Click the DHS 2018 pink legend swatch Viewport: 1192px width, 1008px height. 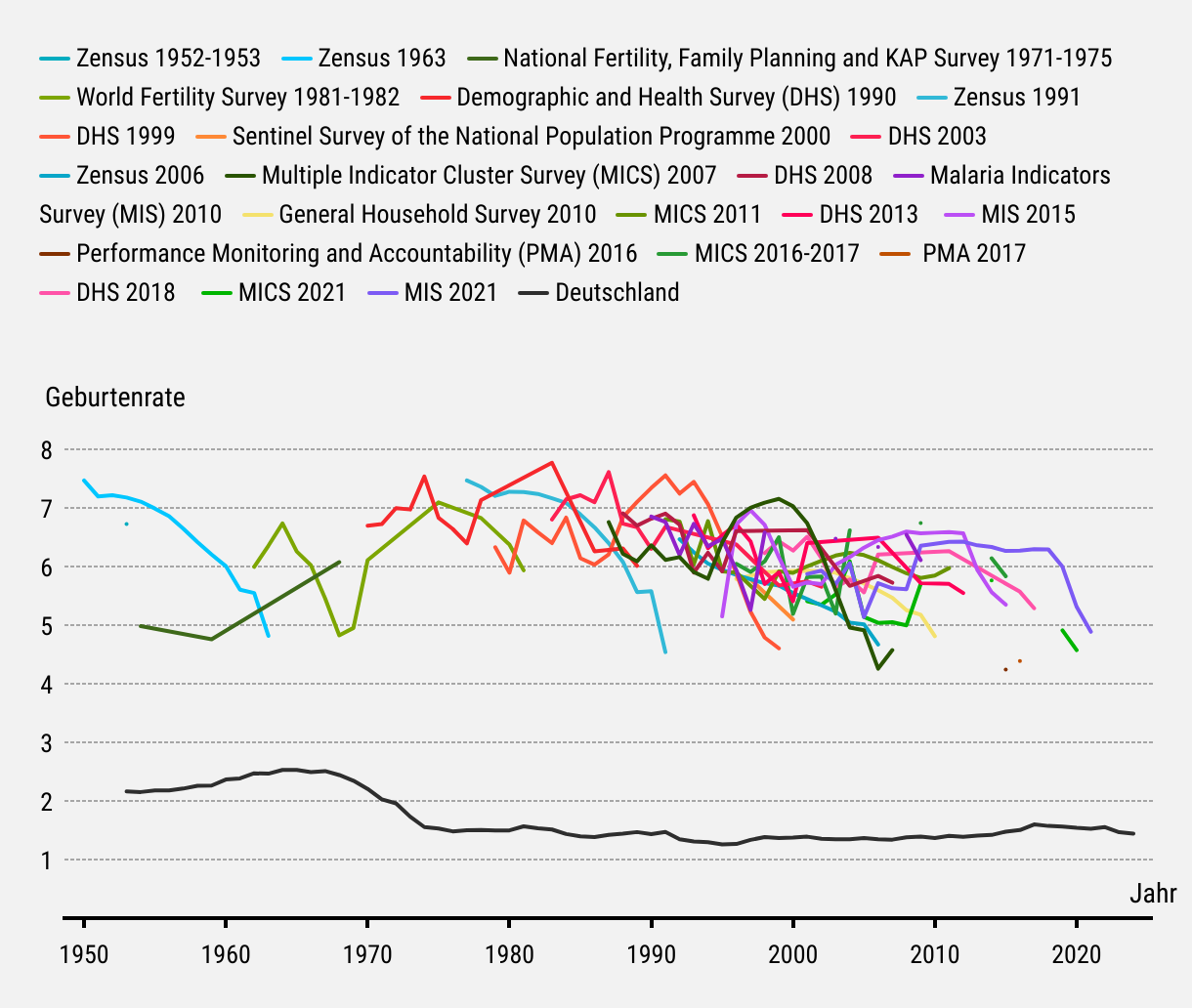[x=54, y=293]
